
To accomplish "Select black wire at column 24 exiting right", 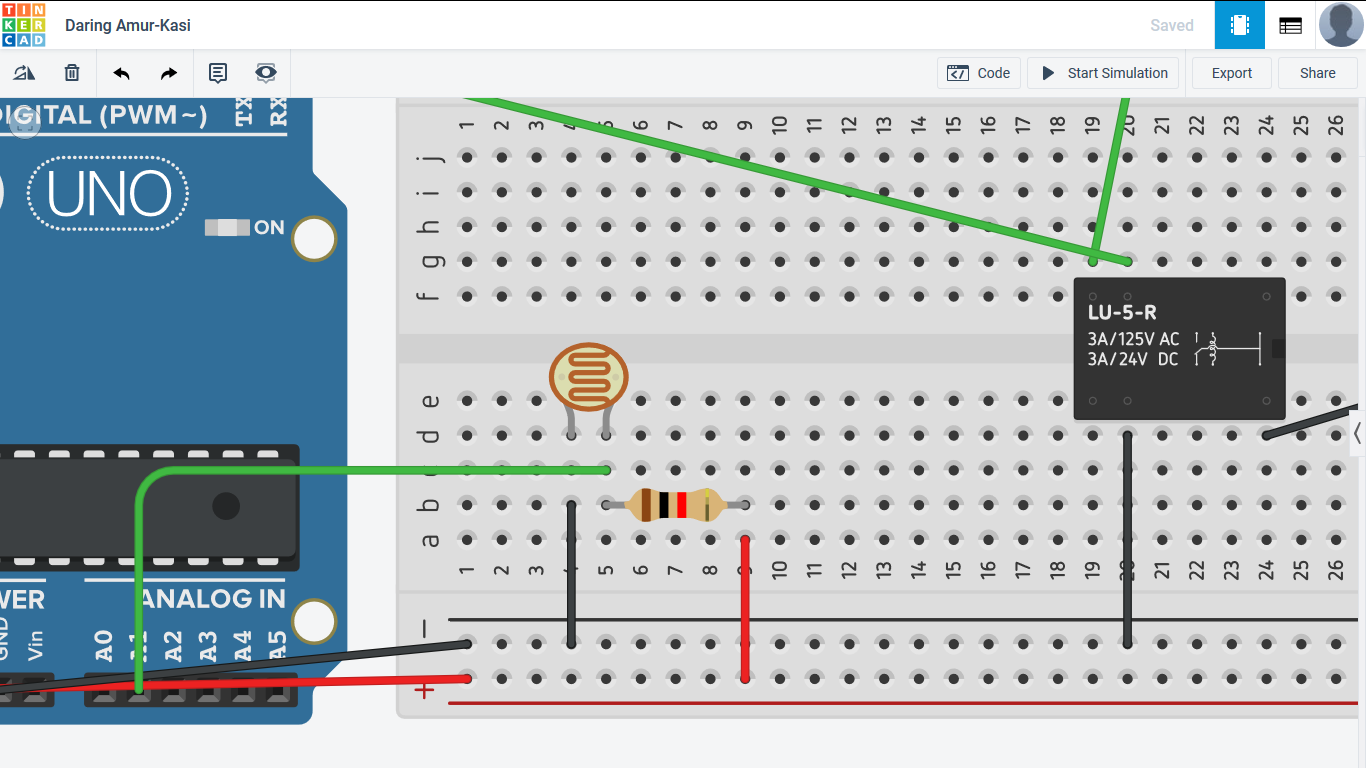I will 1311,420.
